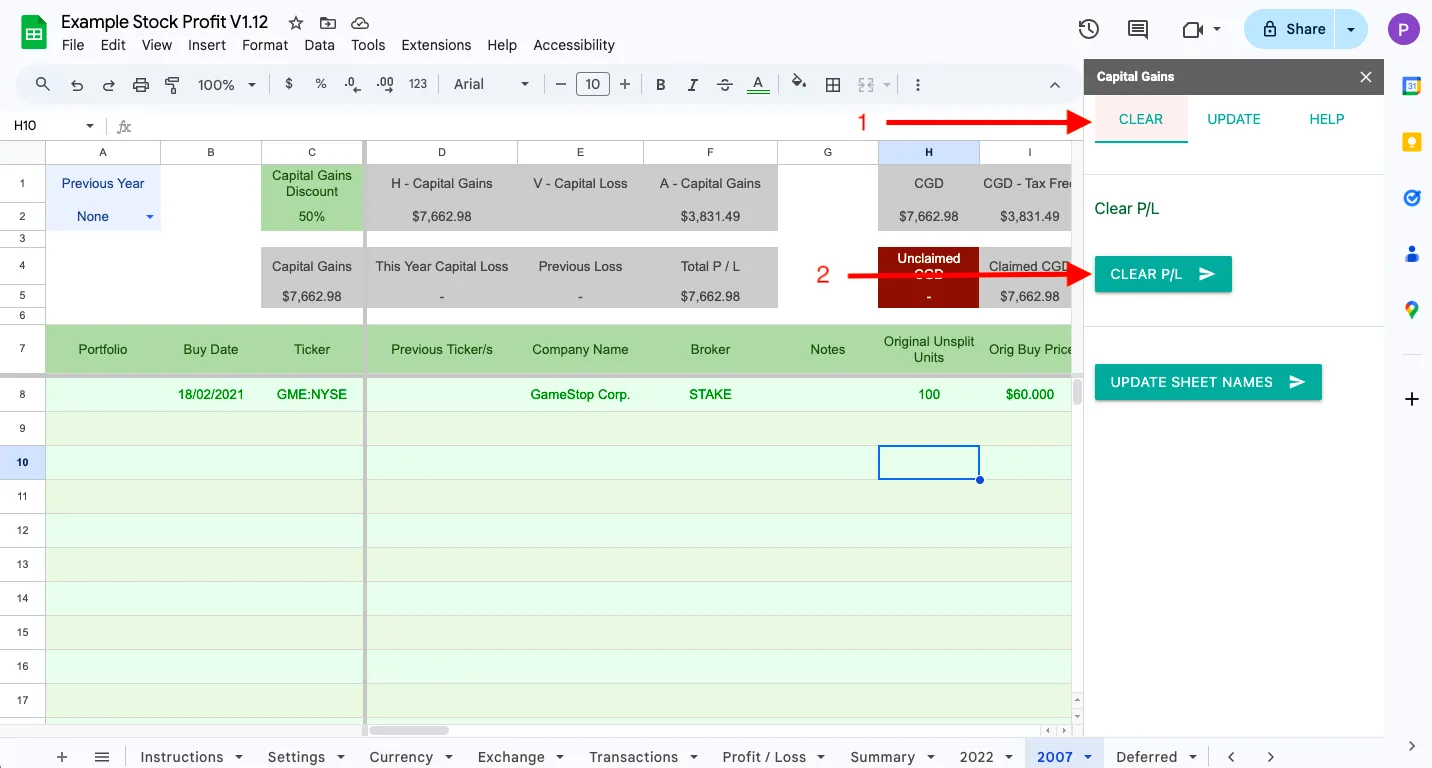Click the UPDATE SHEET NAMES button

[x=1207, y=382]
